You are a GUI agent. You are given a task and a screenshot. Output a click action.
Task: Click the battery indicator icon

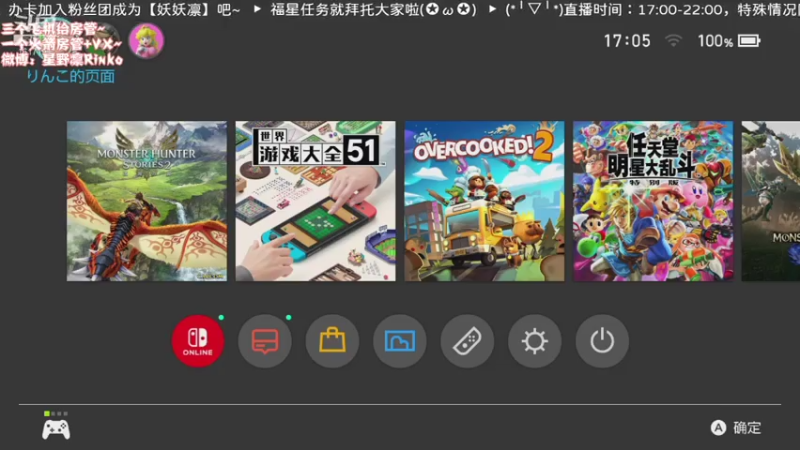[749, 41]
